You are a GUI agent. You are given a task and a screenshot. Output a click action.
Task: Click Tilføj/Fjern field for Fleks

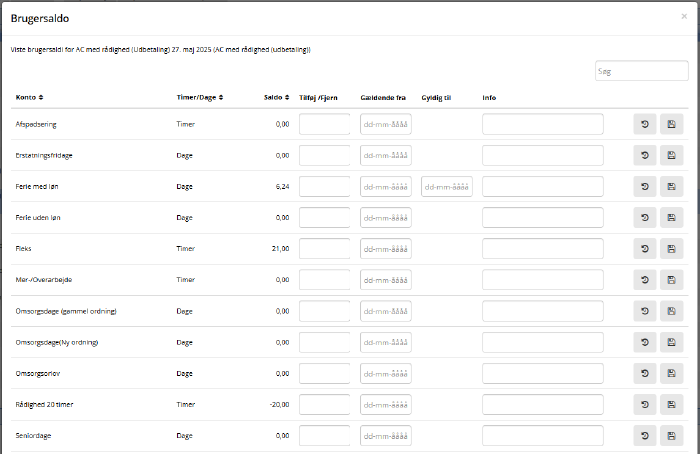click(x=324, y=249)
